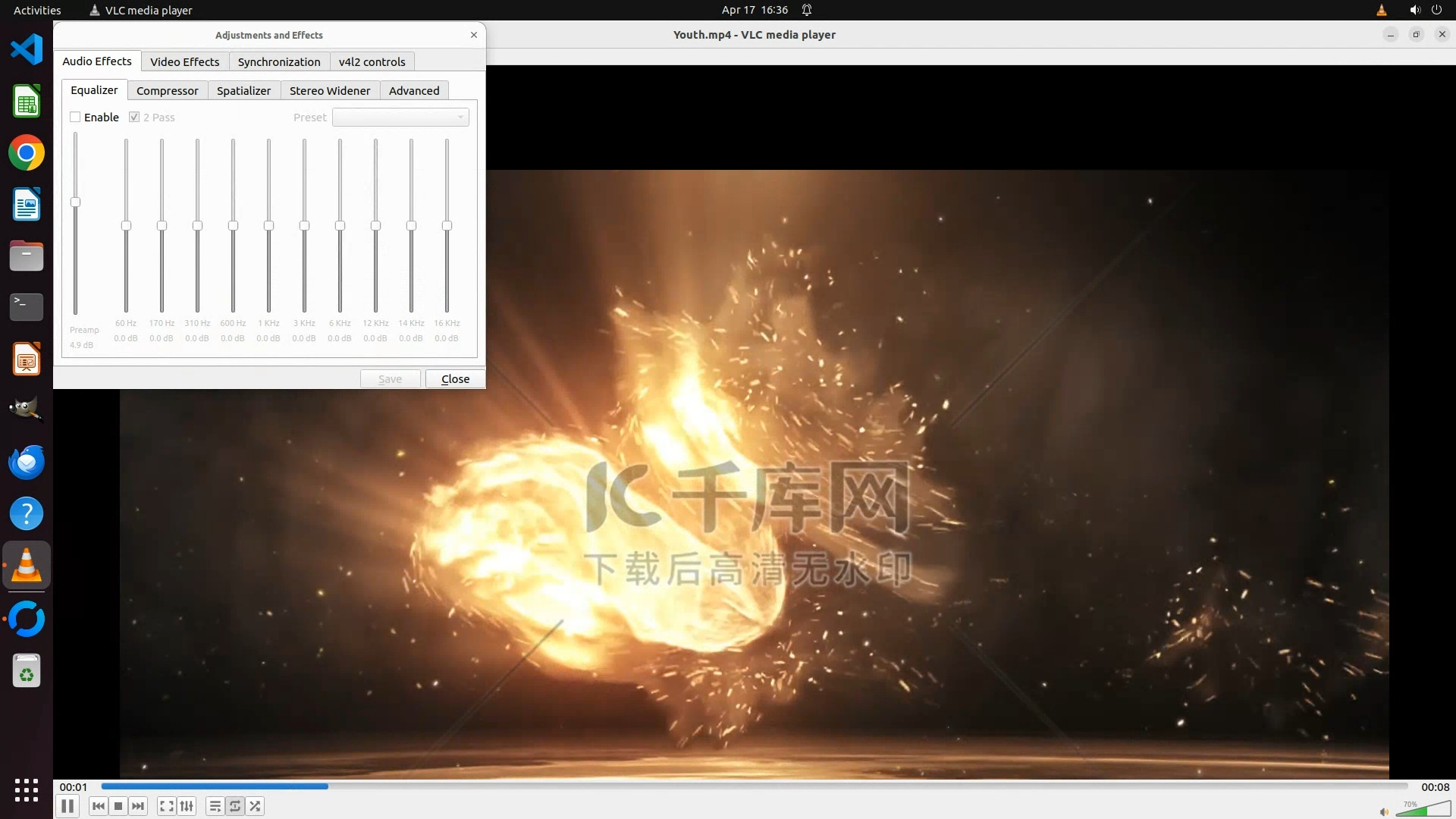Toggle the loop repeat mode button

click(235, 806)
